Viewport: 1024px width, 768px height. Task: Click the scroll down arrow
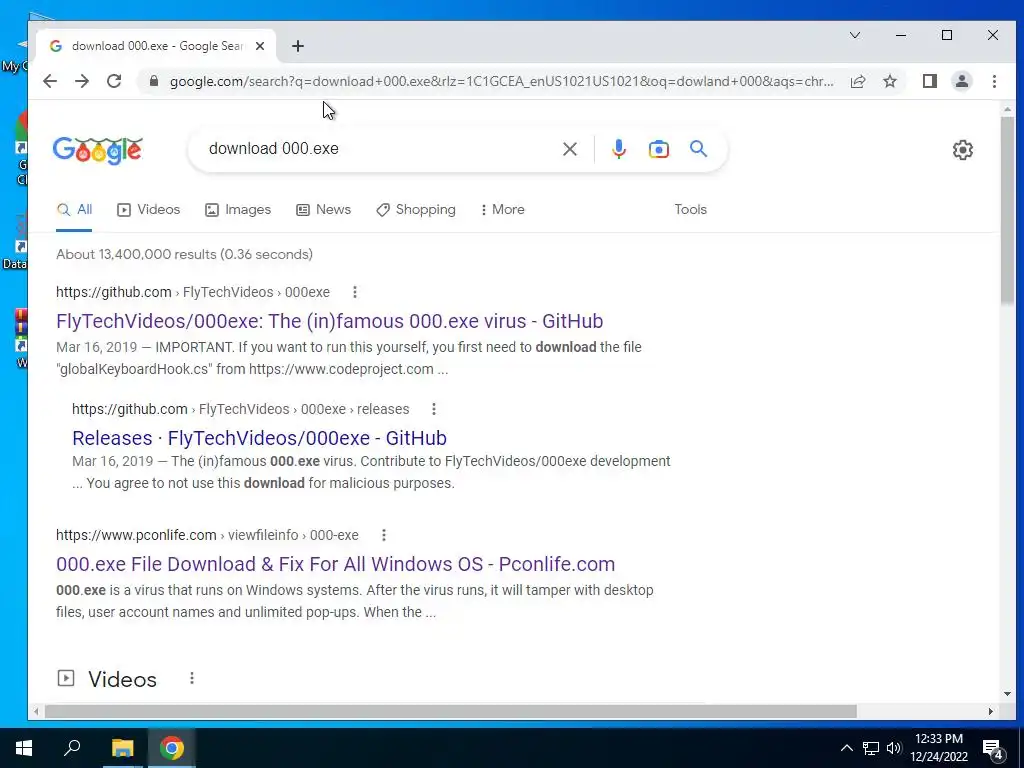tap(1007, 694)
